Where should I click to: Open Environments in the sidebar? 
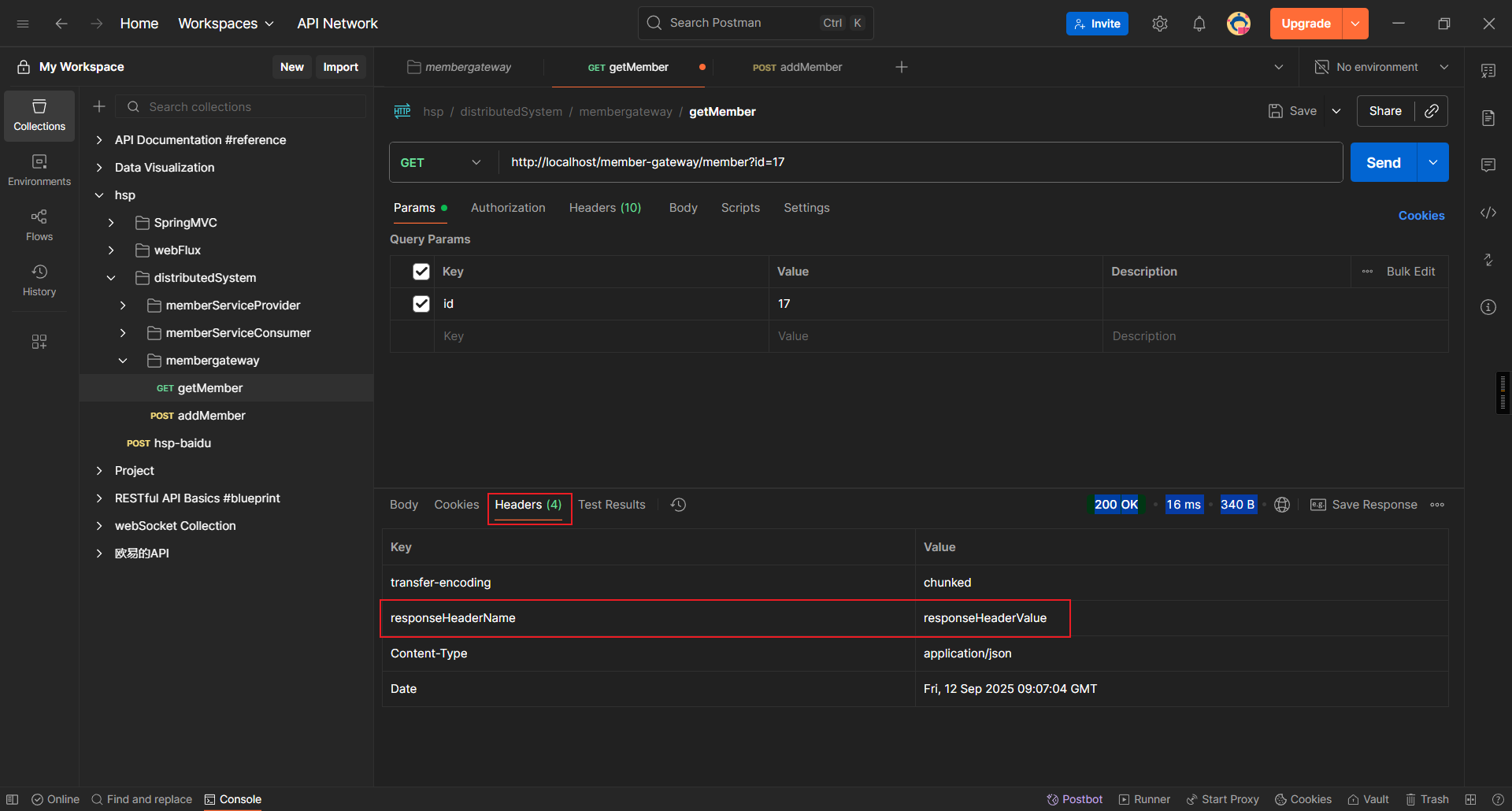[39, 169]
